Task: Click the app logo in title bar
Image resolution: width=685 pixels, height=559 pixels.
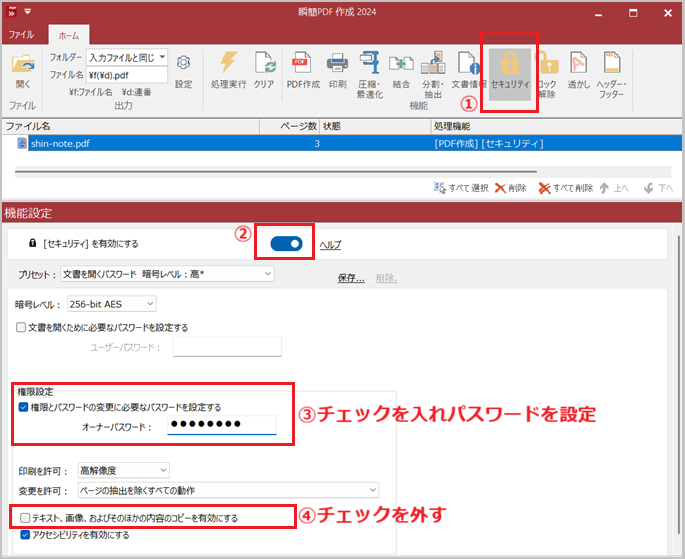Action: [x=12, y=12]
